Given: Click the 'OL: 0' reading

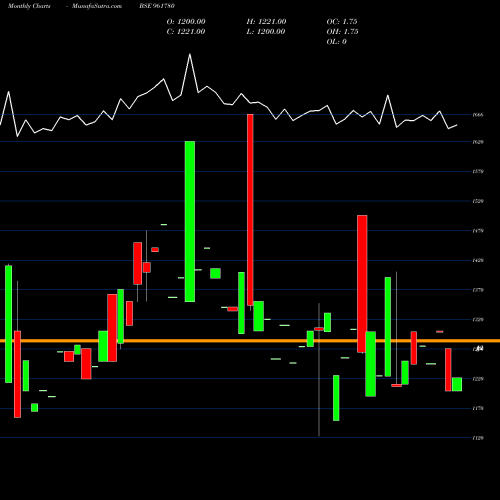Looking at the screenshot, I should pos(337,42).
